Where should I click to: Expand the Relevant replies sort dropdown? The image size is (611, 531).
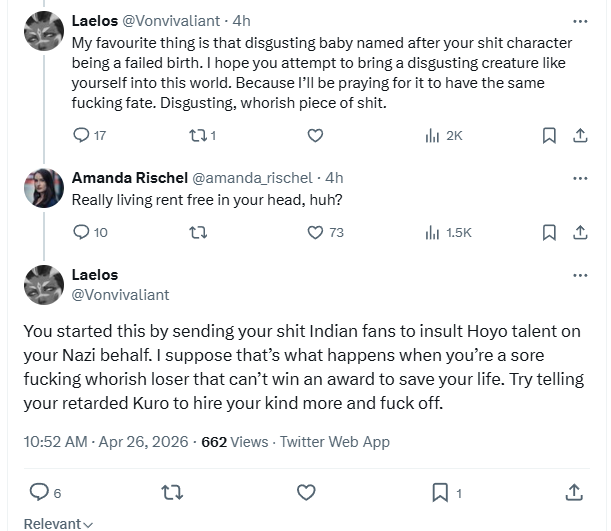click(58, 523)
